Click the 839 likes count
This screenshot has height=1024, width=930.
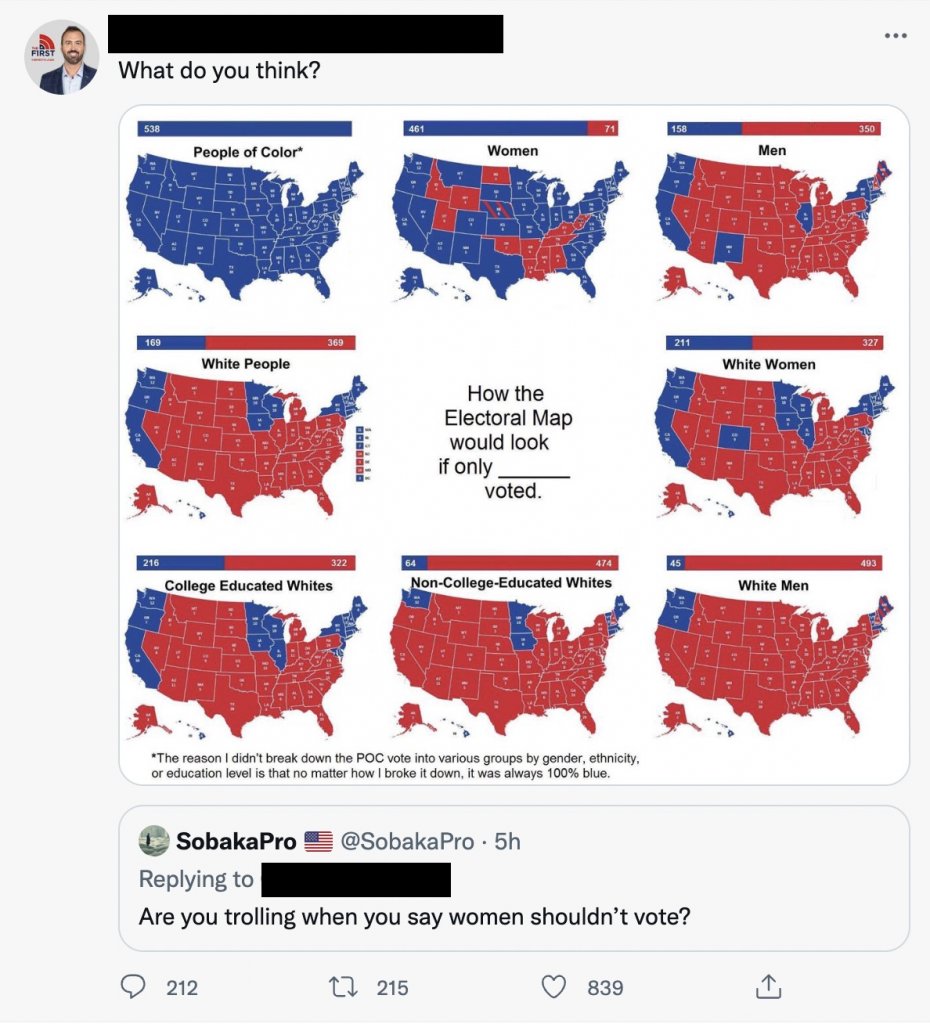(605, 987)
